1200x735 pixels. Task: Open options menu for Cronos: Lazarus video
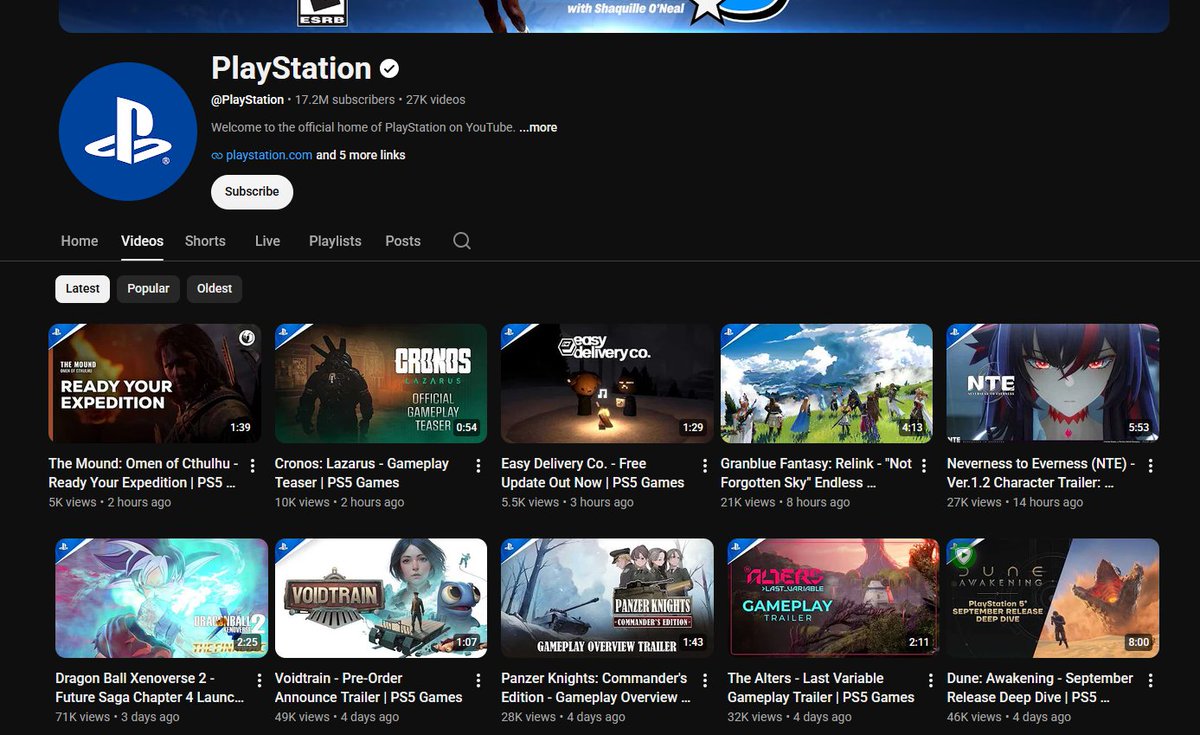tap(479, 466)
